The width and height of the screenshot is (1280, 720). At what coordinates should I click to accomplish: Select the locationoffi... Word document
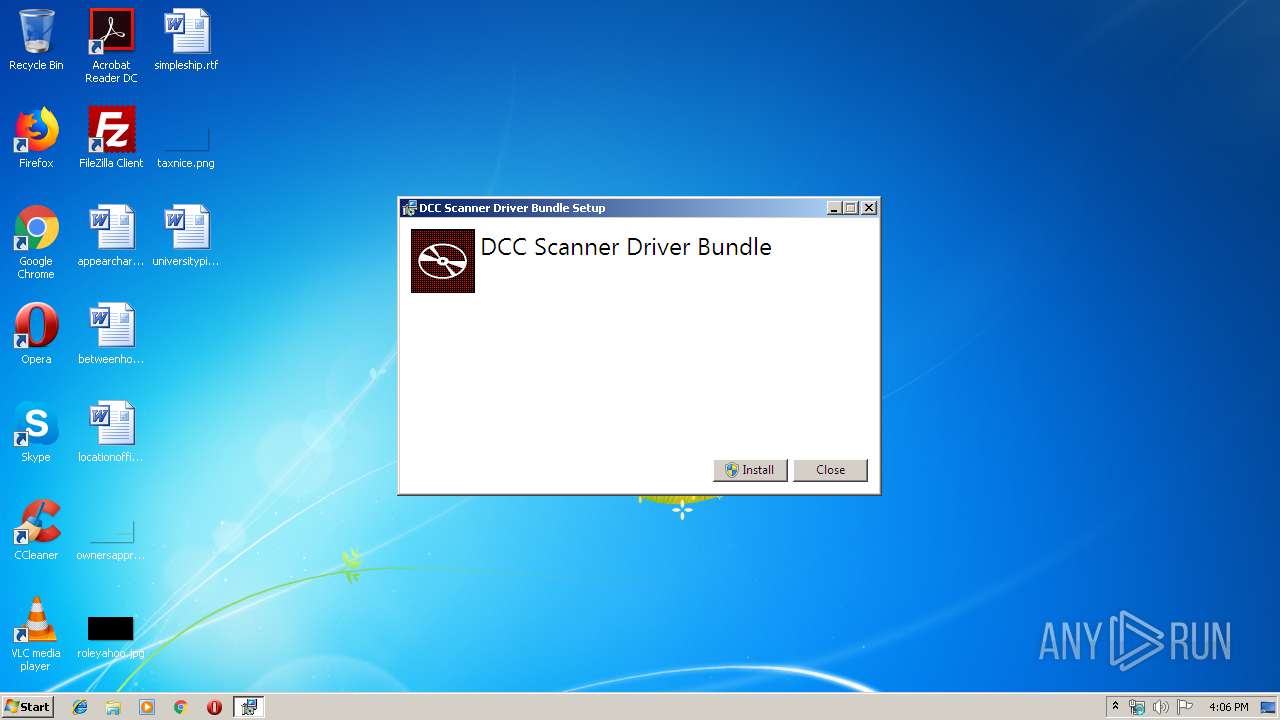[111, 433]
